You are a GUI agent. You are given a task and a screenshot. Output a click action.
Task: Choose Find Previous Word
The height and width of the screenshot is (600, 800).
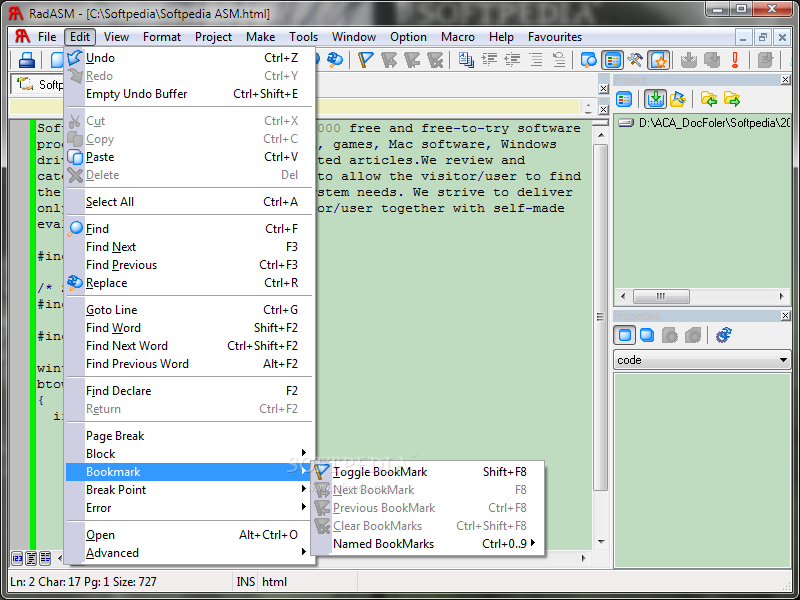[189, 364]
